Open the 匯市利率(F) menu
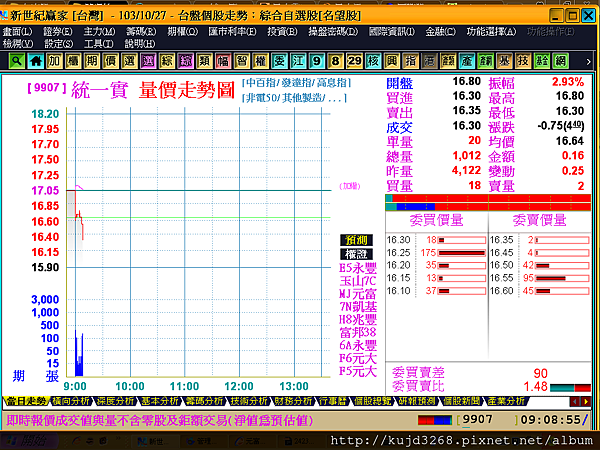This screenshot has width=600, height=450. point(232,32)
